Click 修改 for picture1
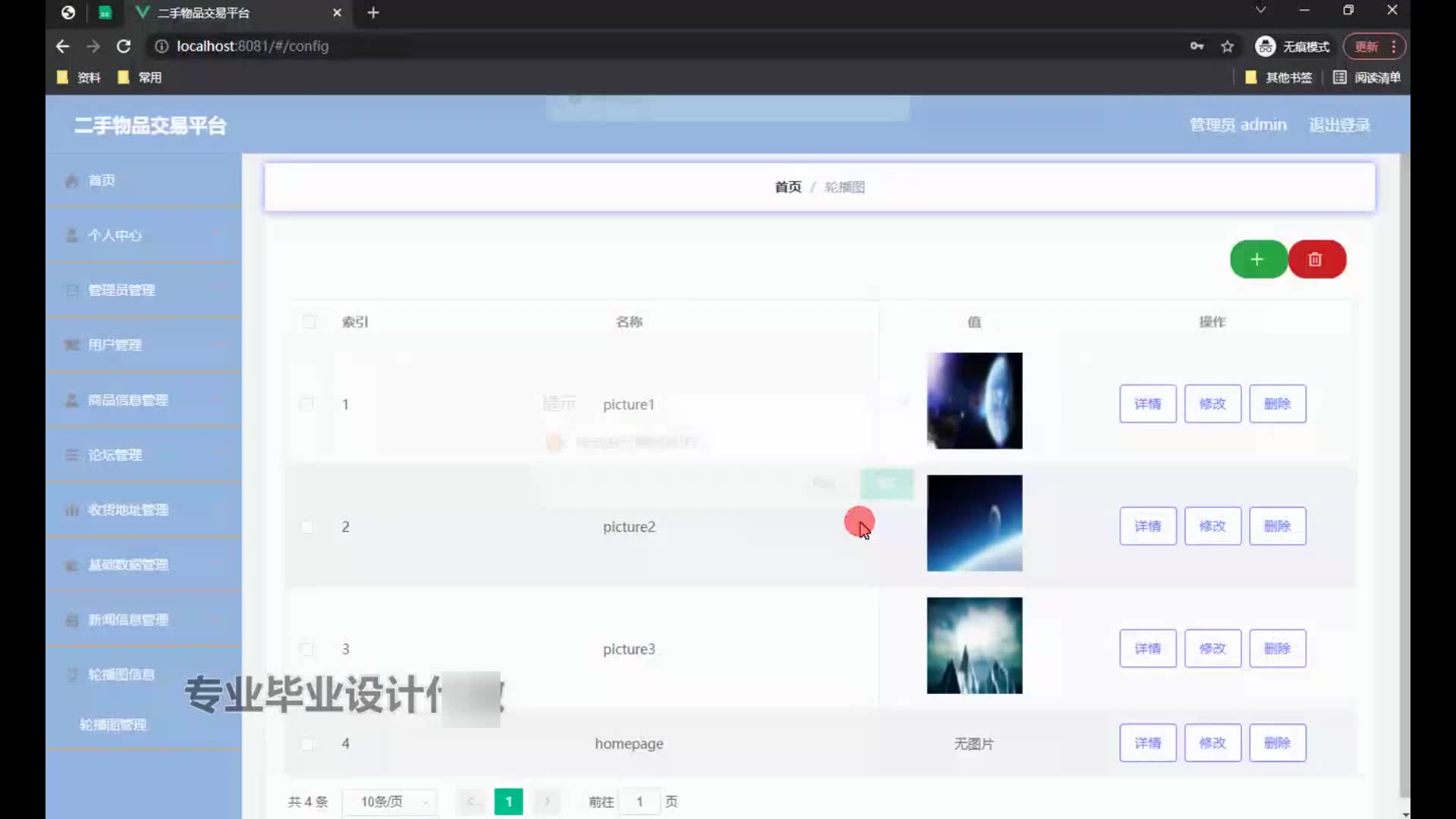This screenshot has width=1456, height=819. click(x=1213, y=403)
